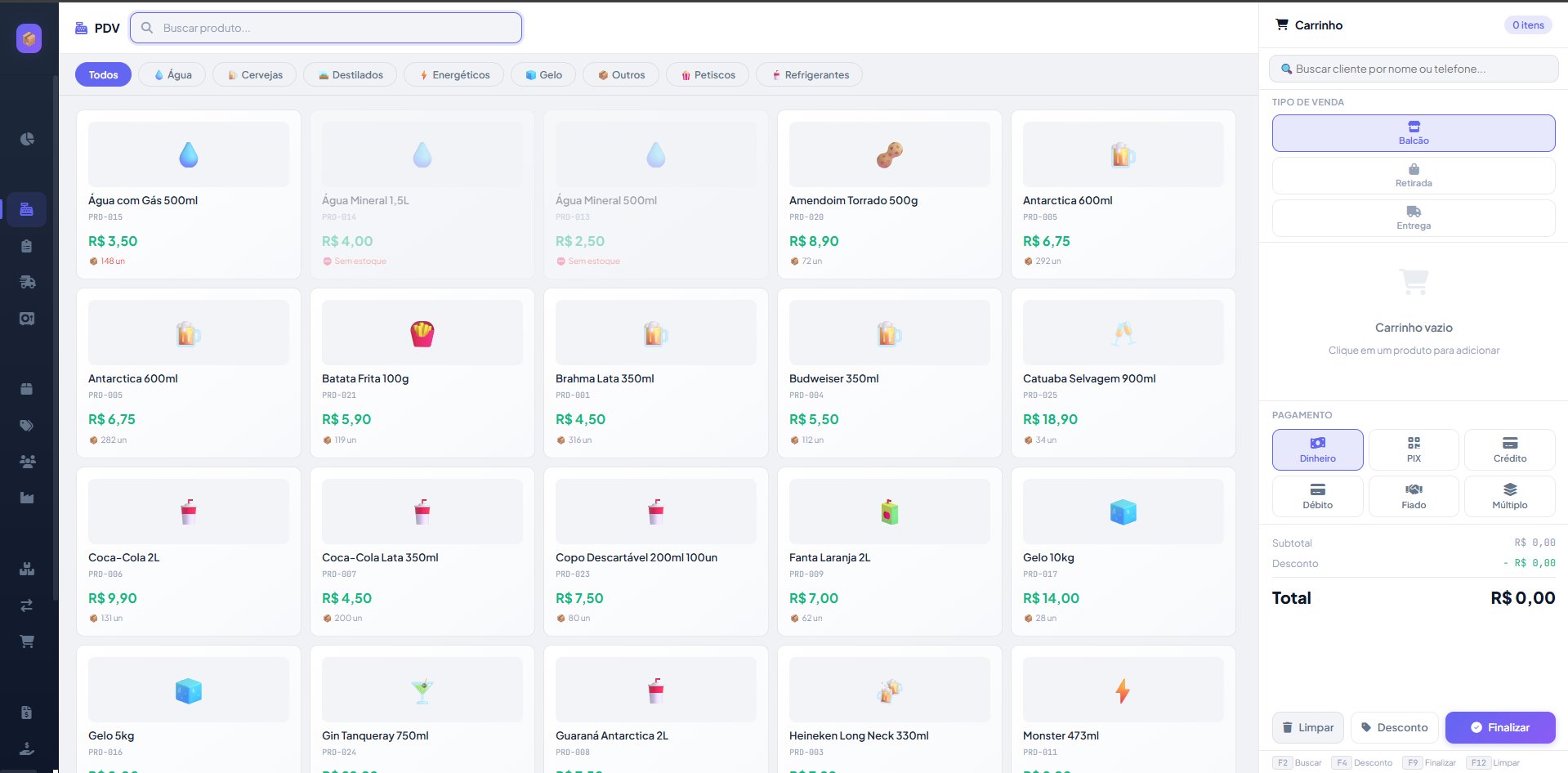Image resolution: width=1568 pixels, height=773 pixels.
Task: Click the Água Mineral 1,5L out-of-stock card
Action: point(422,194)
